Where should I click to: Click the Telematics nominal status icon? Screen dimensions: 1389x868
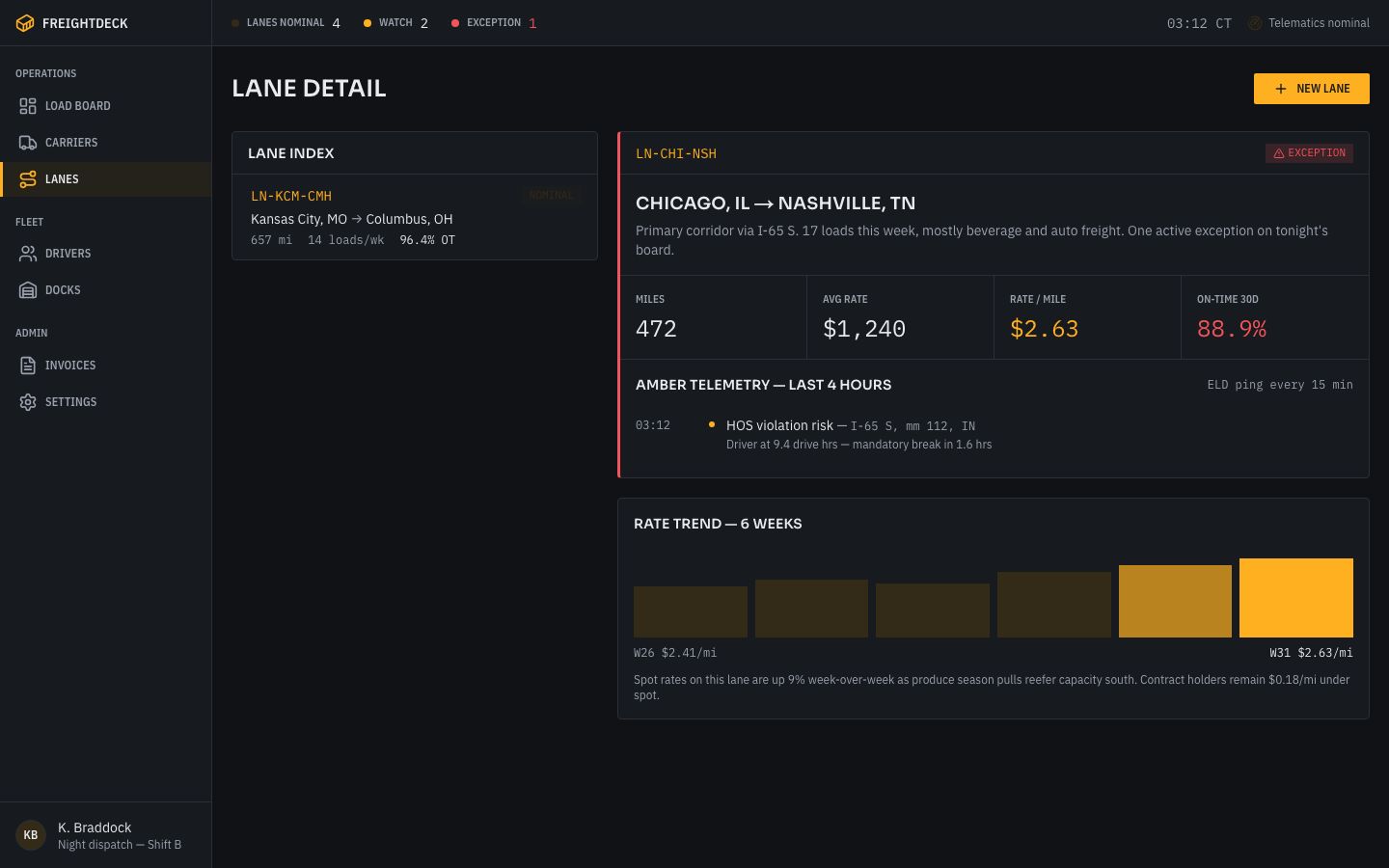tap(1255, 23)
